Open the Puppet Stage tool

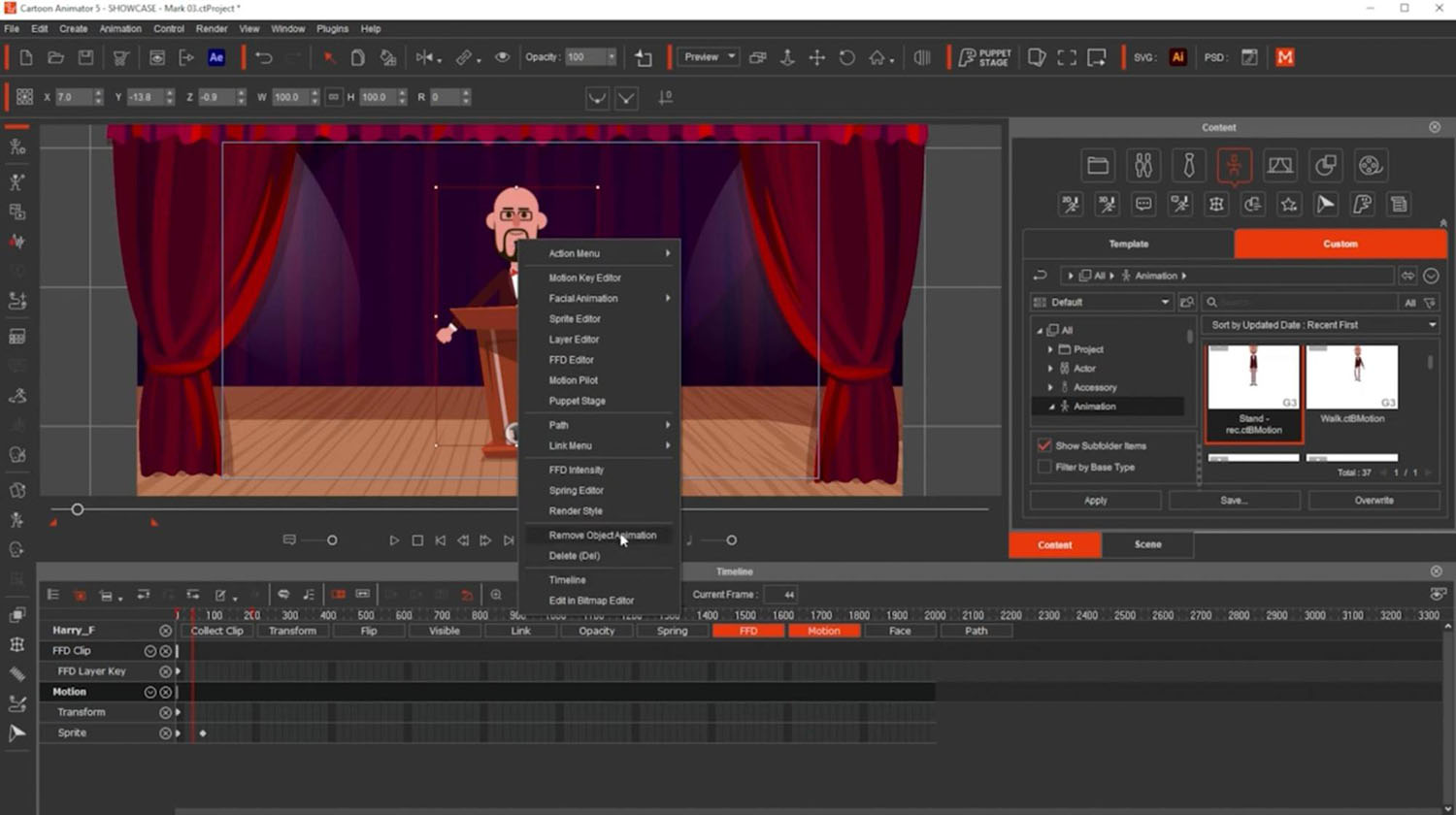tap(984, 57)
